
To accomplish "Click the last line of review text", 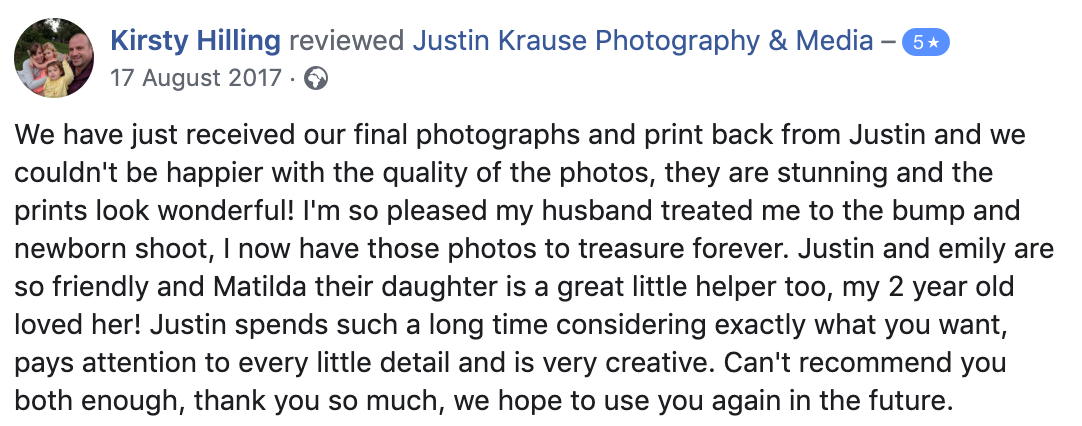I will [x=484, y=401].
